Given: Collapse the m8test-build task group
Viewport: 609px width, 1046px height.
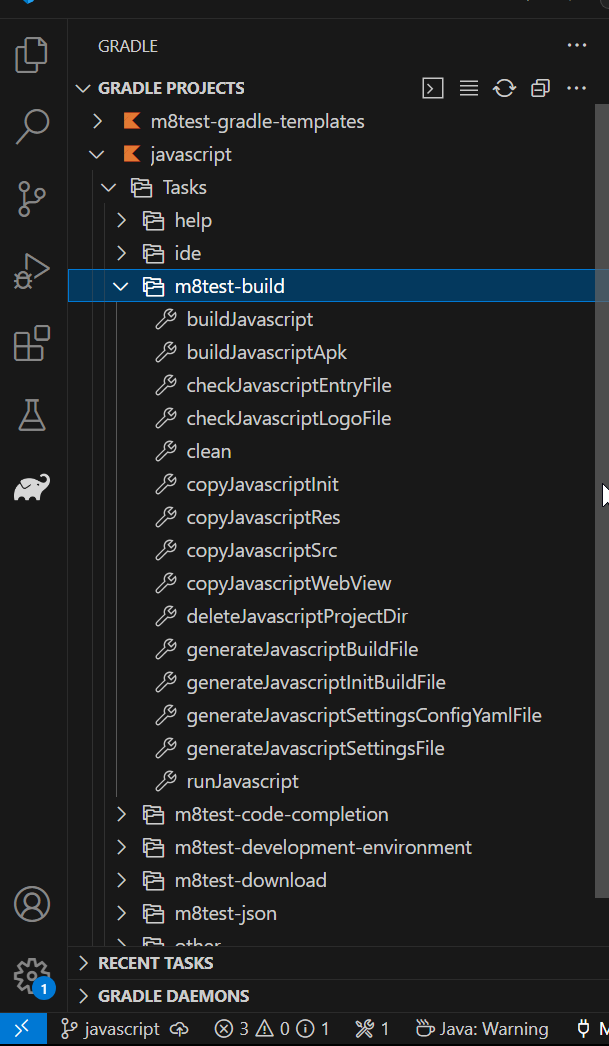Looking at the screenshot, I should click(121, 287).
